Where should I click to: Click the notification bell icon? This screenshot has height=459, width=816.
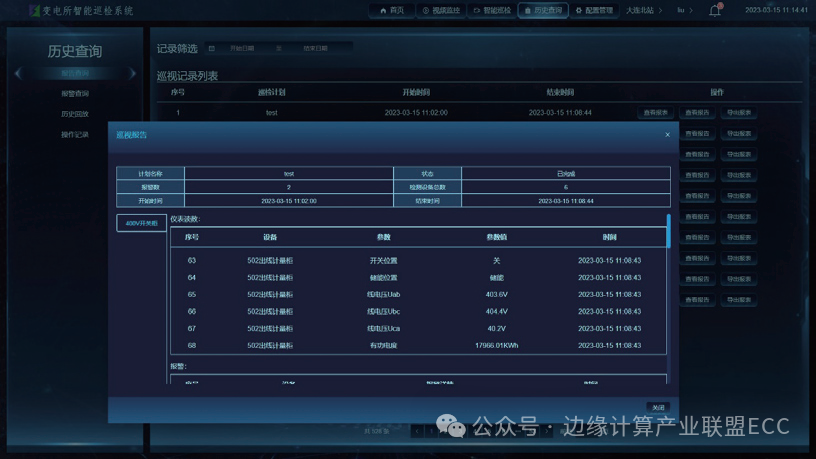pyautogui.click(x=716, y=10)
